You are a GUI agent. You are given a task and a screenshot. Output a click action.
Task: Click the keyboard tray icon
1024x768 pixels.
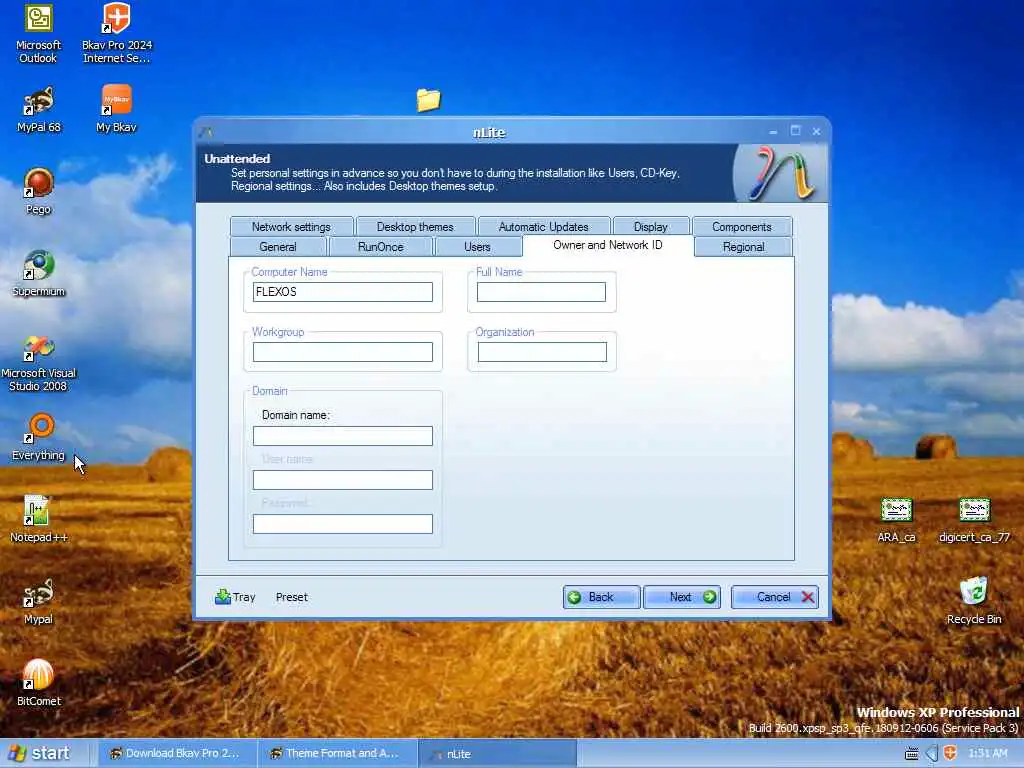912,754
